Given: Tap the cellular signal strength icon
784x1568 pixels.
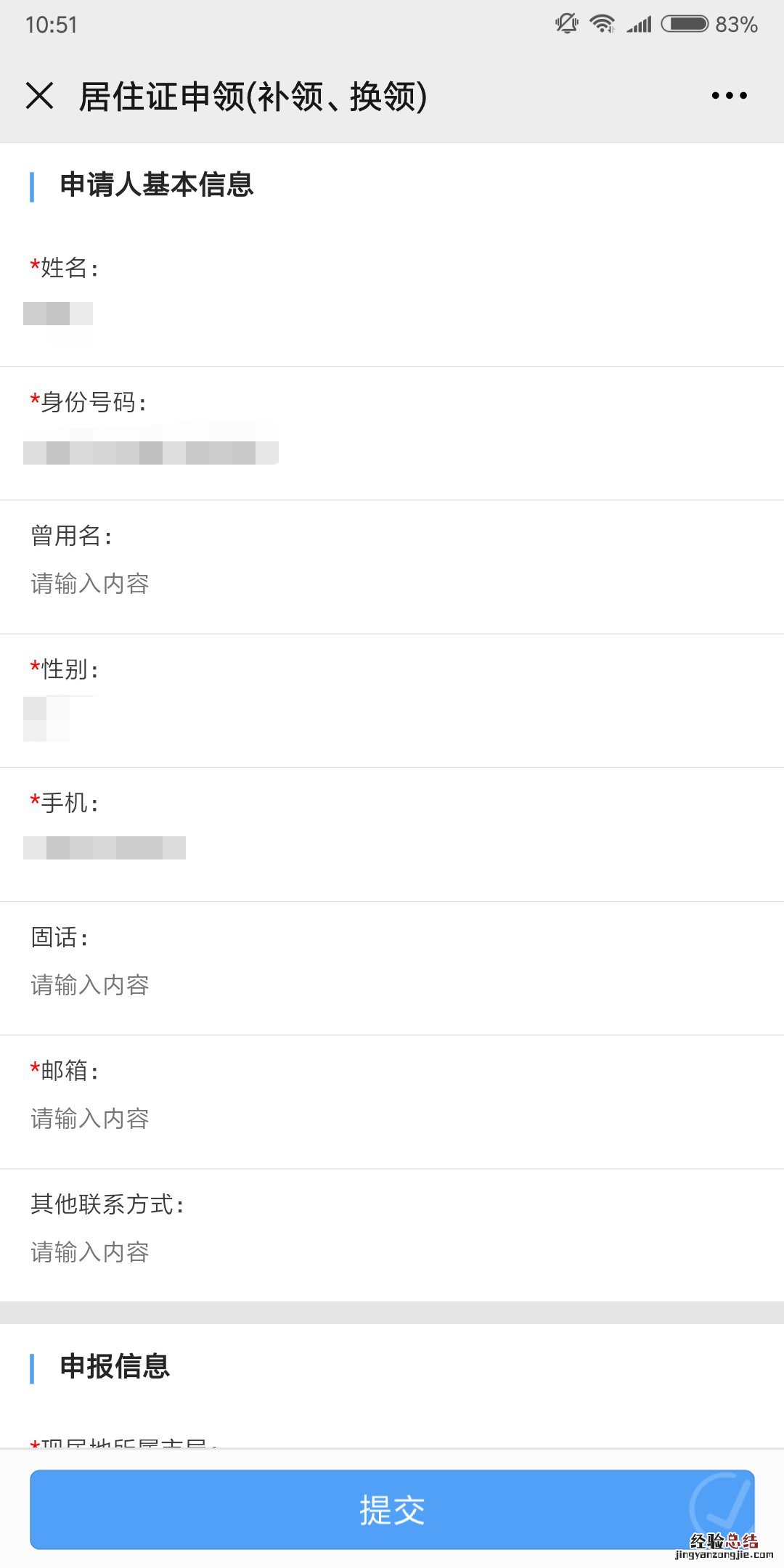Looking at the screenshot, I should click(640, 25).
